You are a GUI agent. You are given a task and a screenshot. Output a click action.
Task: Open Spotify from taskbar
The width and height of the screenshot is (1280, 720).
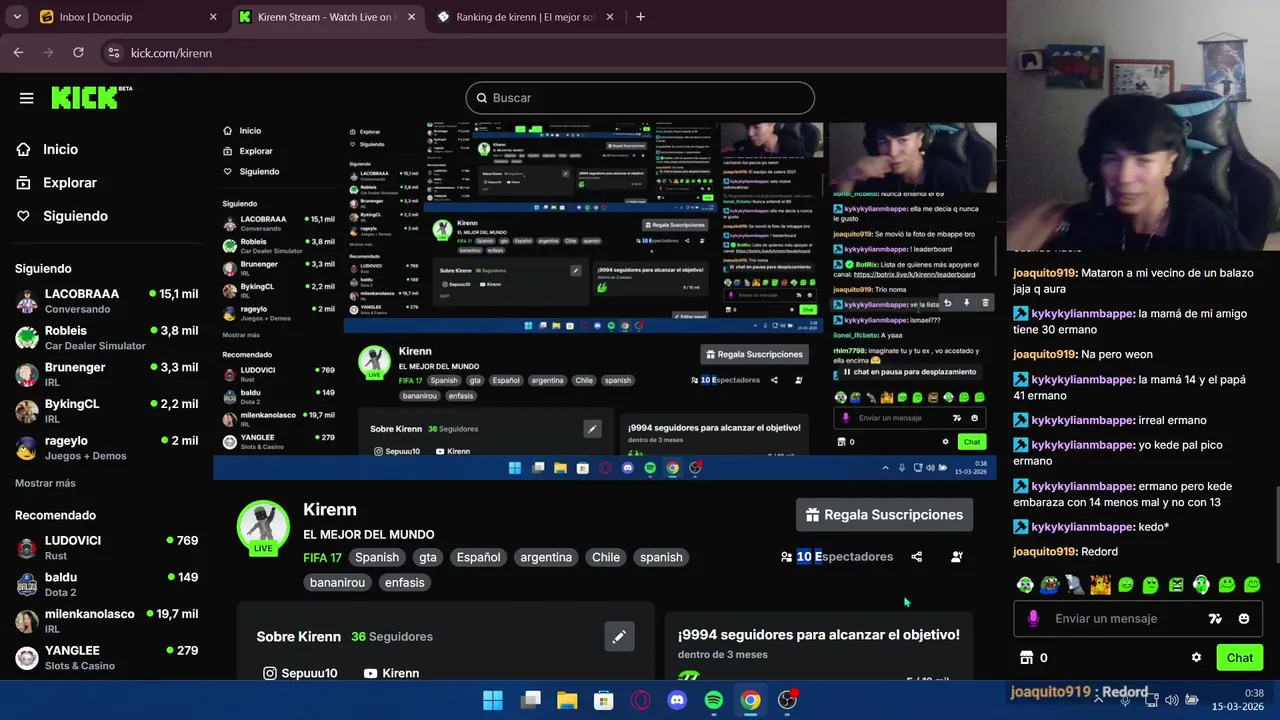point(714,700)
